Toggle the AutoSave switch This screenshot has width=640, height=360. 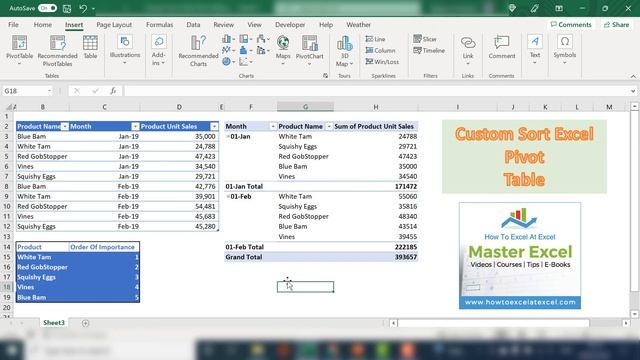click(x=47, y=8)
